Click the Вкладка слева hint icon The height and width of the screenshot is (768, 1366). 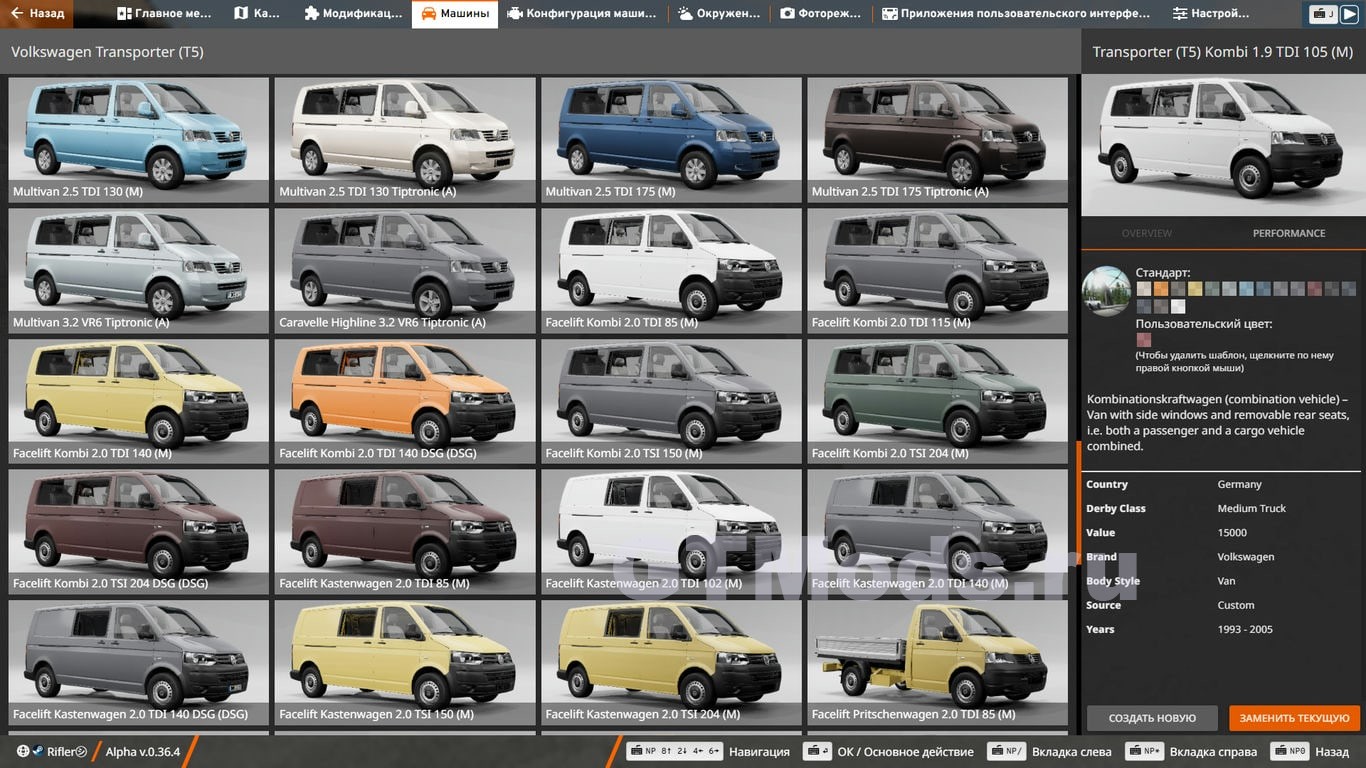(x=1006, y=751)
